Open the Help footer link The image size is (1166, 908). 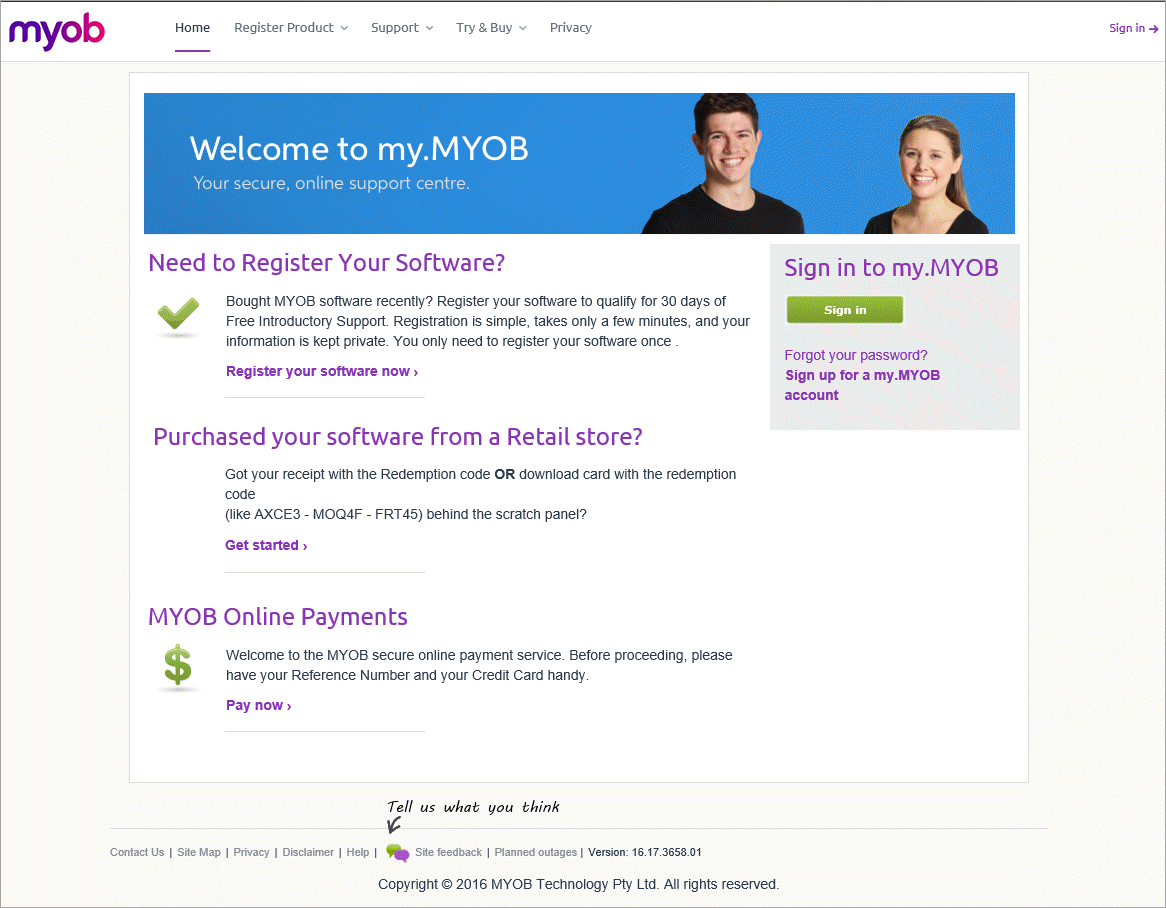tap(358, 852)
